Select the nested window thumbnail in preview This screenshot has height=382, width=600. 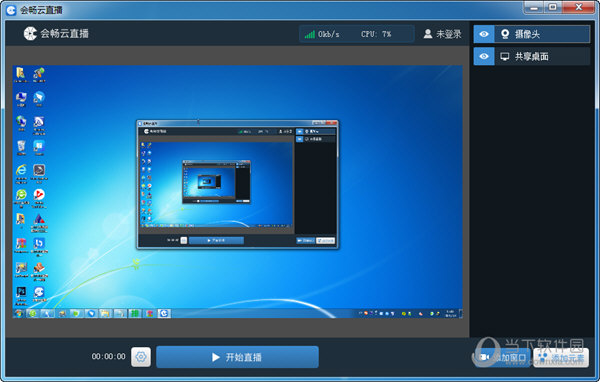[x=237, y=184]
